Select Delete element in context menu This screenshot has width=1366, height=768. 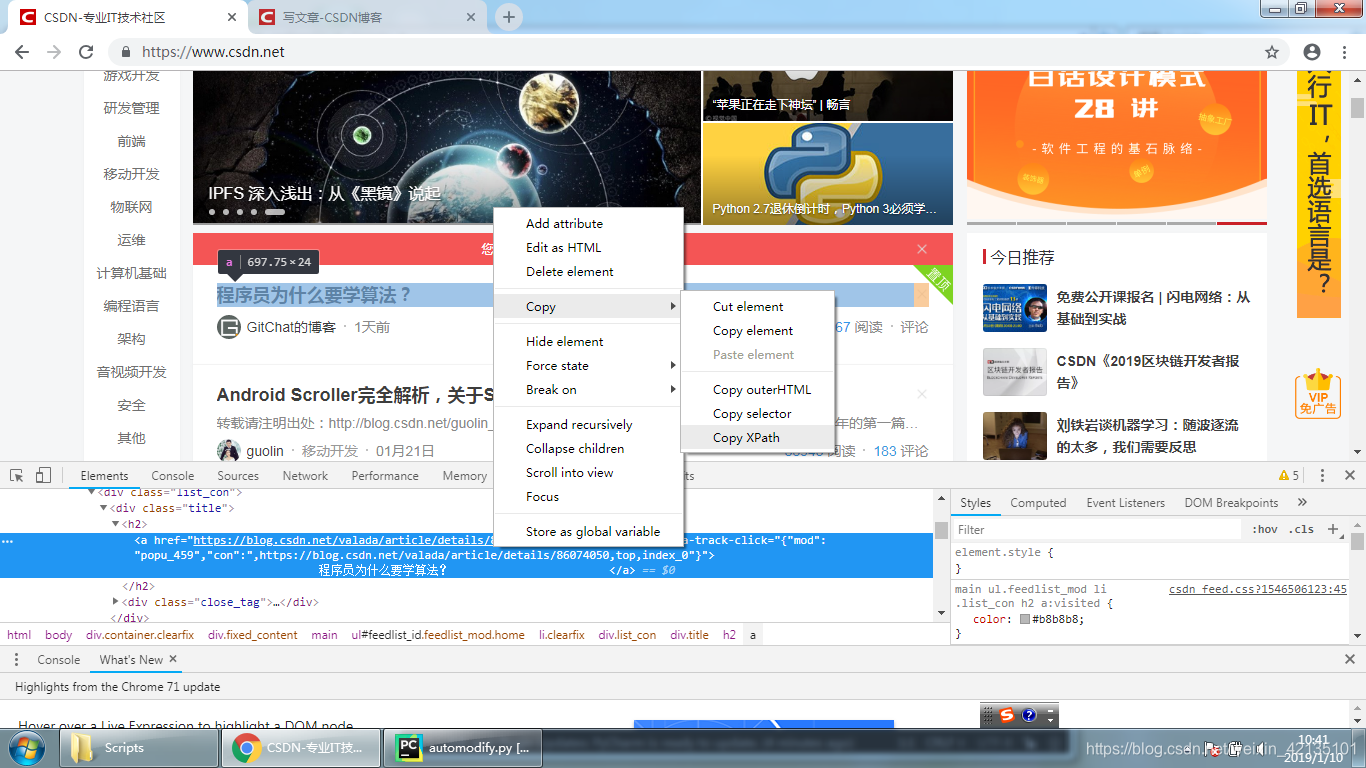588,271
